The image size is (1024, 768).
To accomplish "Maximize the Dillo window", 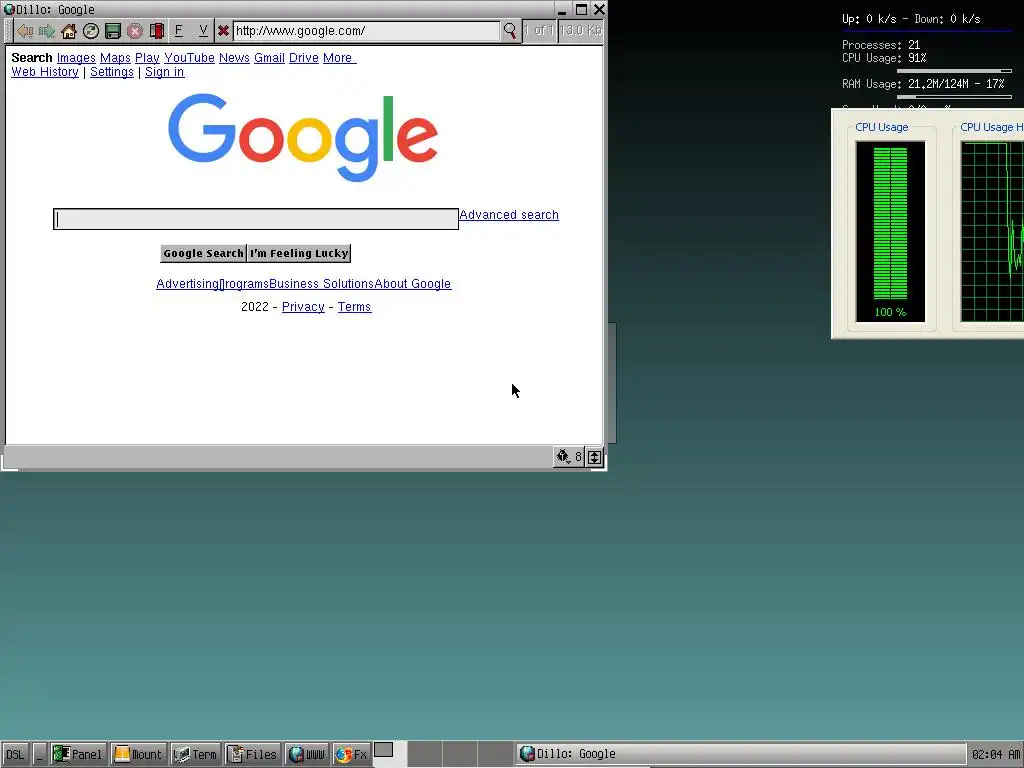I will point(581,9).
